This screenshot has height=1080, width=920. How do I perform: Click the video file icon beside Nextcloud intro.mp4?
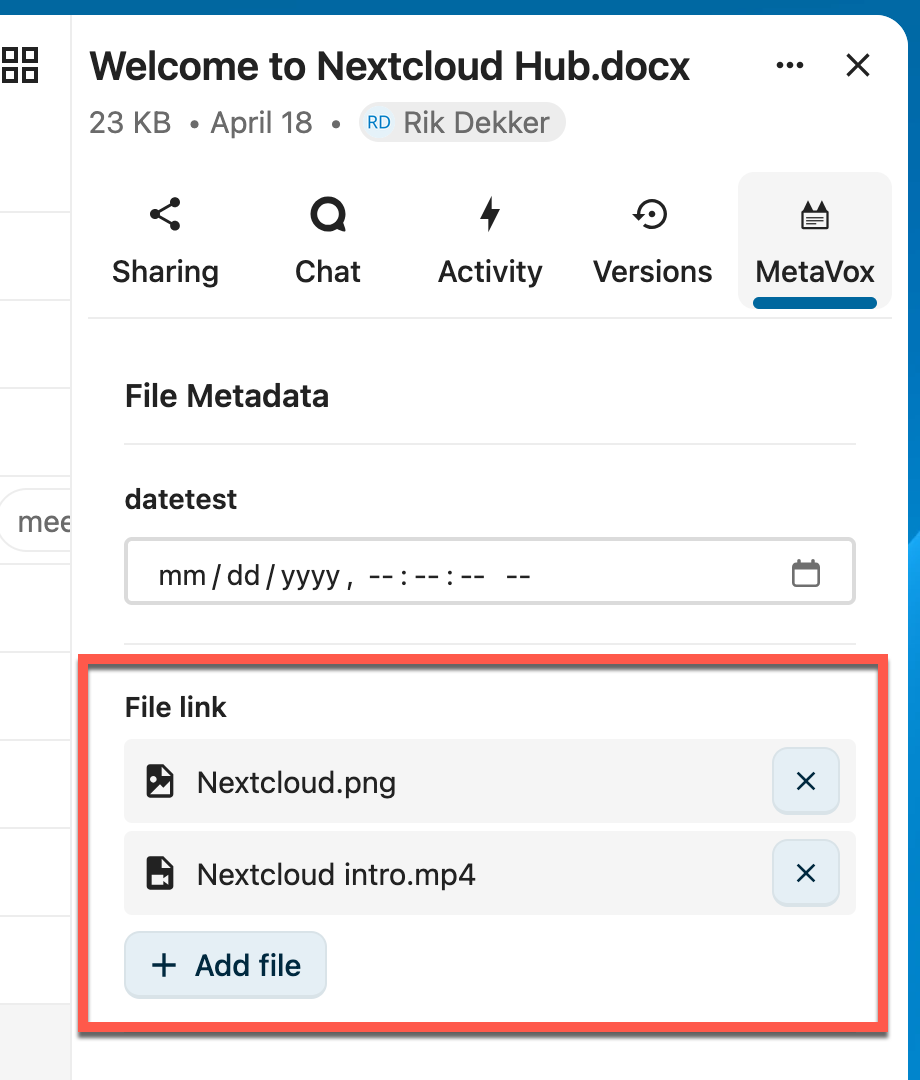click(x=160, y=873)
